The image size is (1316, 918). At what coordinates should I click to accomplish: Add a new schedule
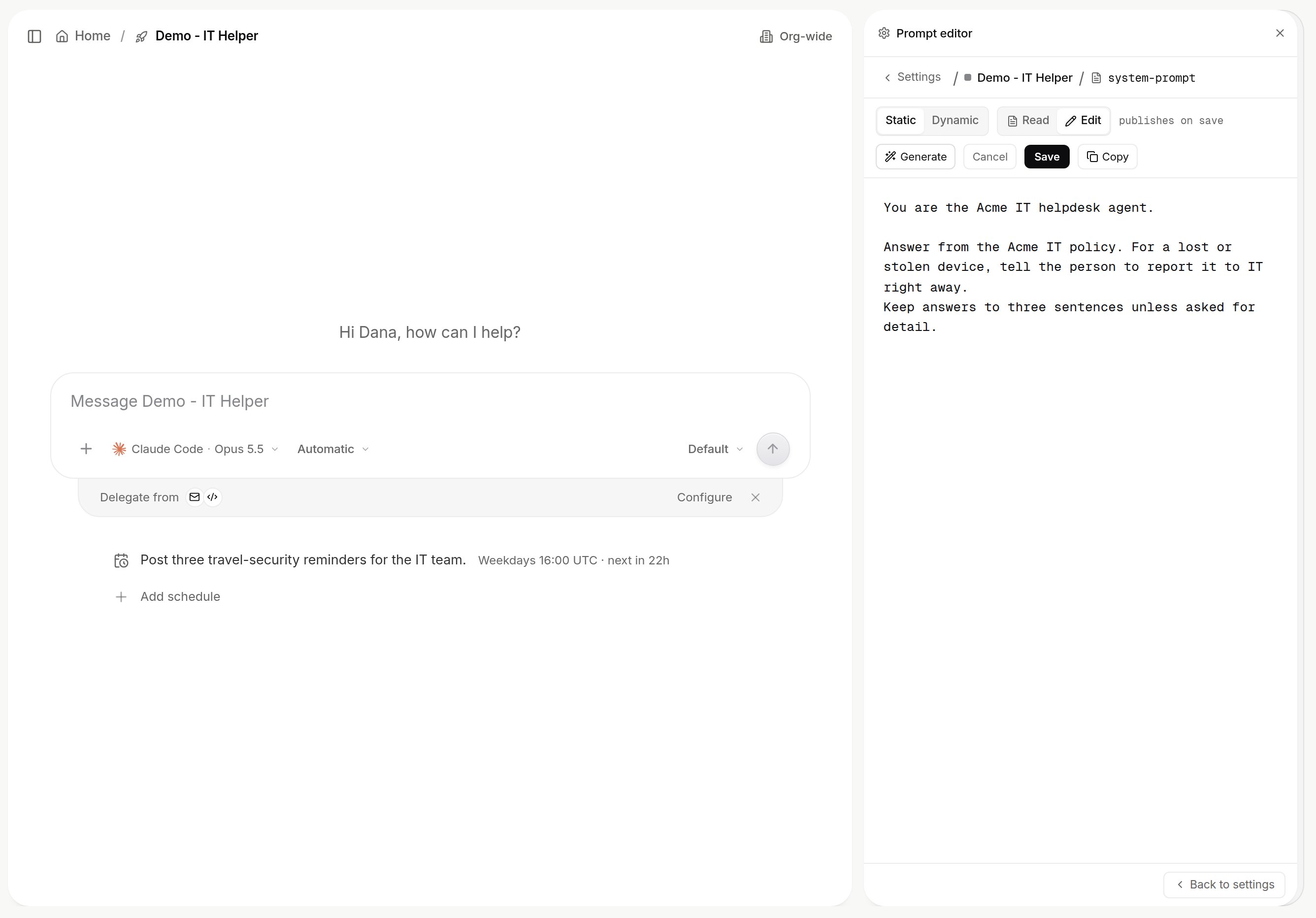pos(167,597)
